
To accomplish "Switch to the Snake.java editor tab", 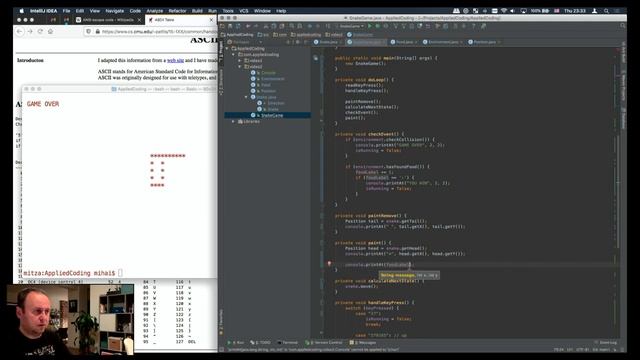I will [327, 42].
